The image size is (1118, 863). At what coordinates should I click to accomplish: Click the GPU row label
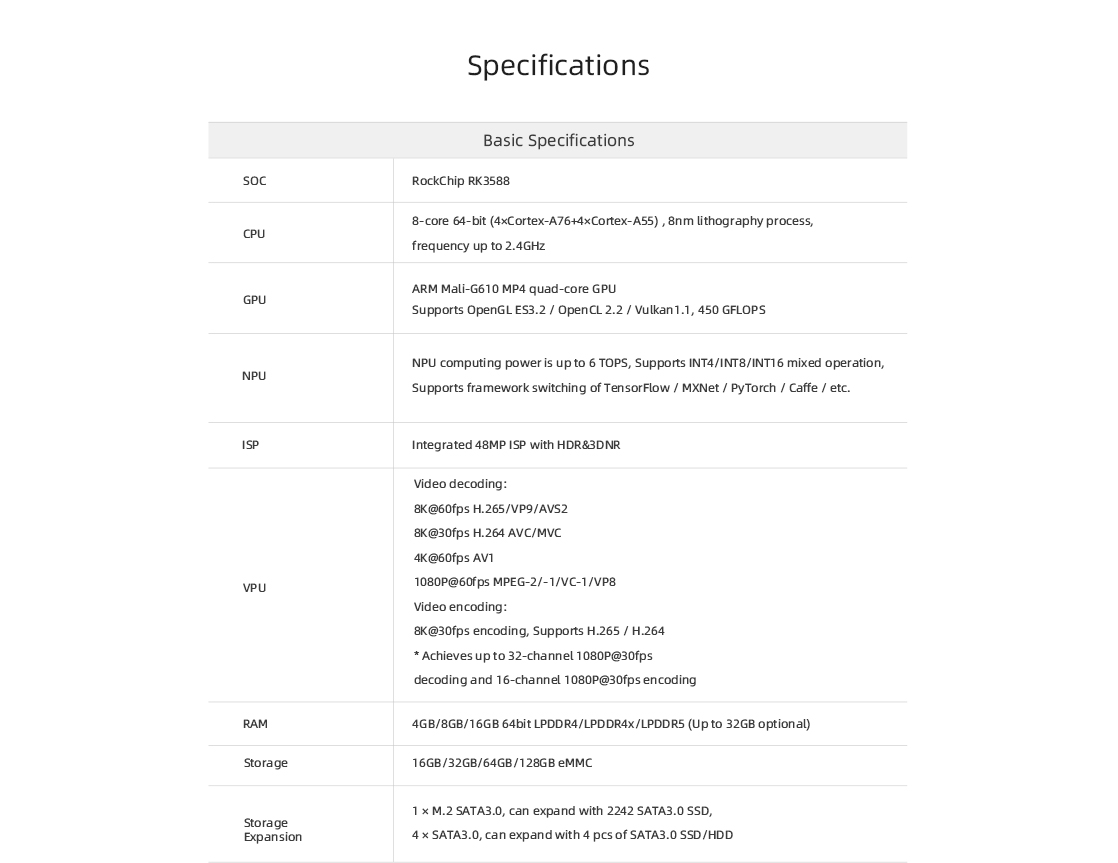coord(255,300)
